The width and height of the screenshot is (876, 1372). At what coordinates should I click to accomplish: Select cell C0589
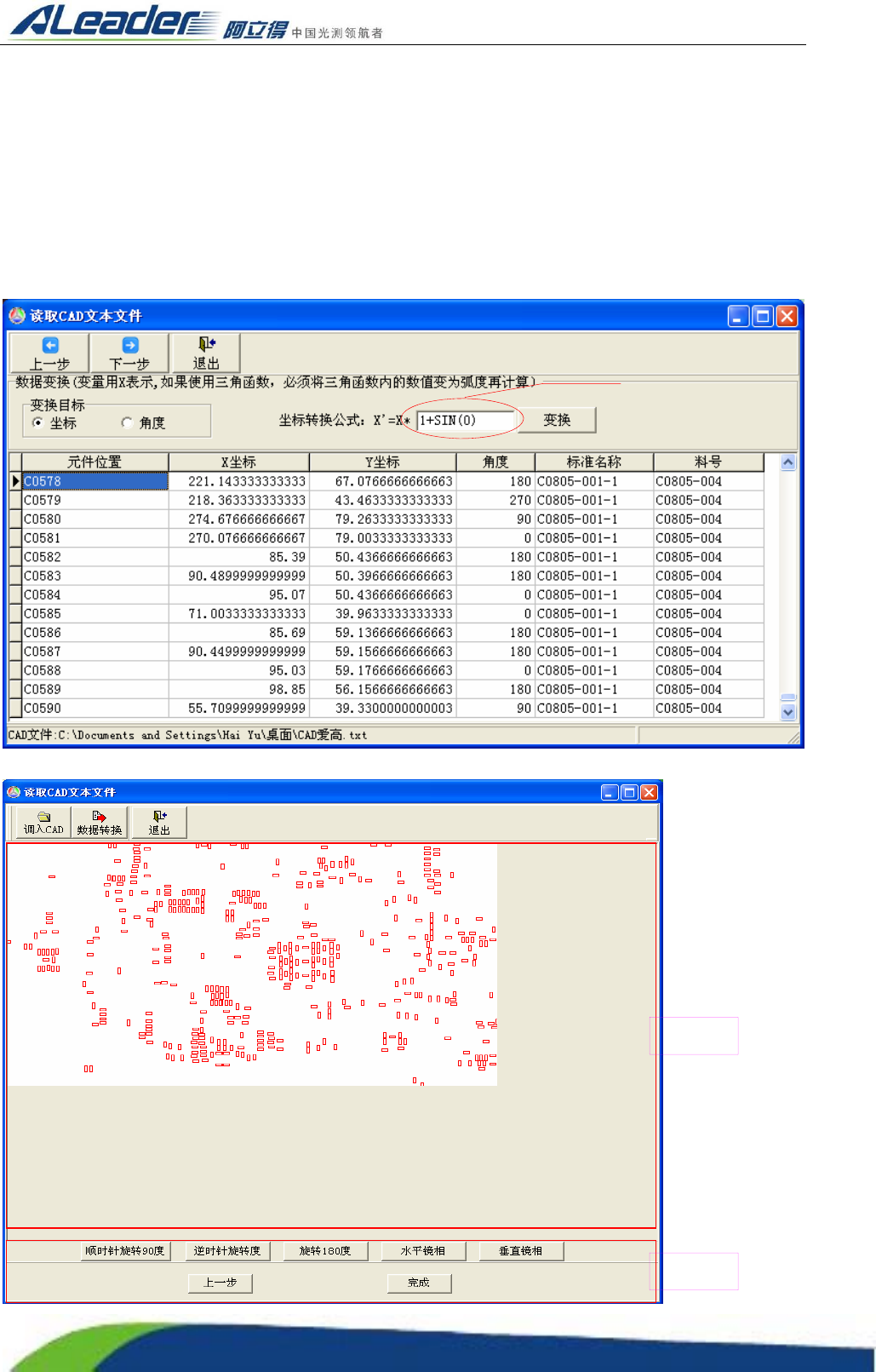[x=95, y=689]
